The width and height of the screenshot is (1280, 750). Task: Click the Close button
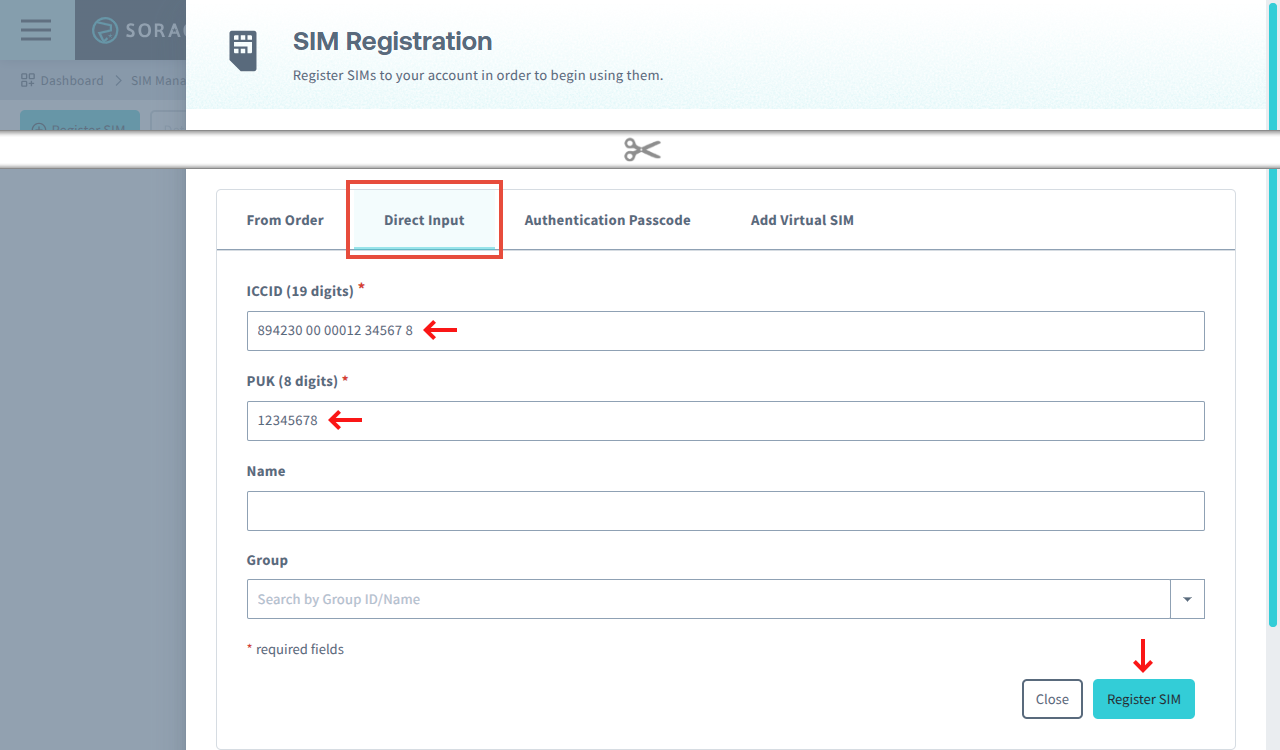pyautogui.click(x=1052, y=698)
